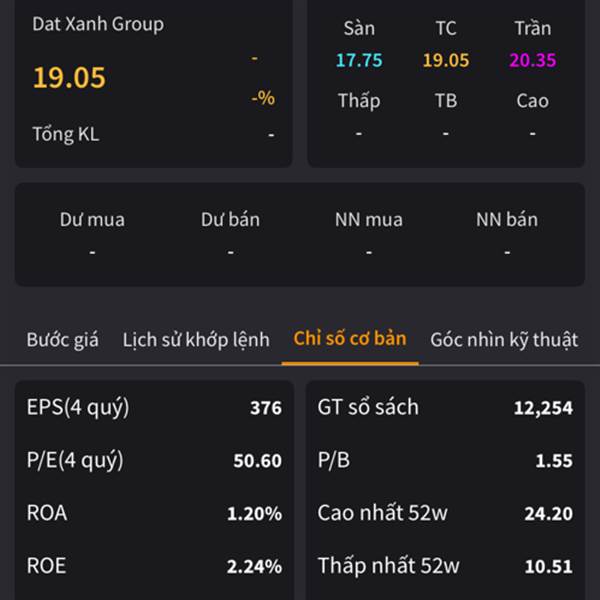The image size is (600, 600).
Task: Open the Góc nhìn kỹ thuật tab
Action: pos(504,340)
